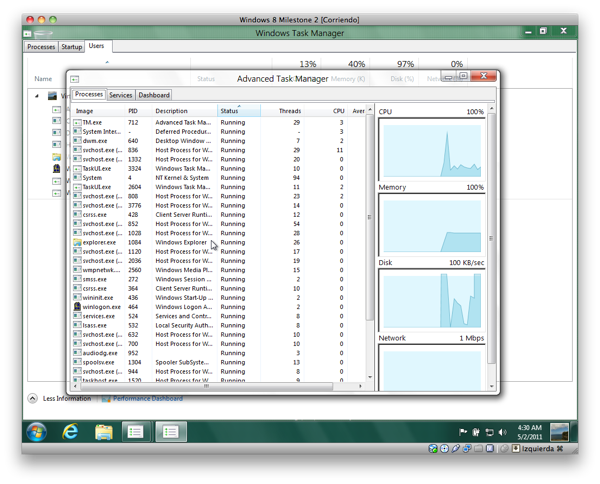Select the svchost.exe row with PID 836

coord(219,150)
